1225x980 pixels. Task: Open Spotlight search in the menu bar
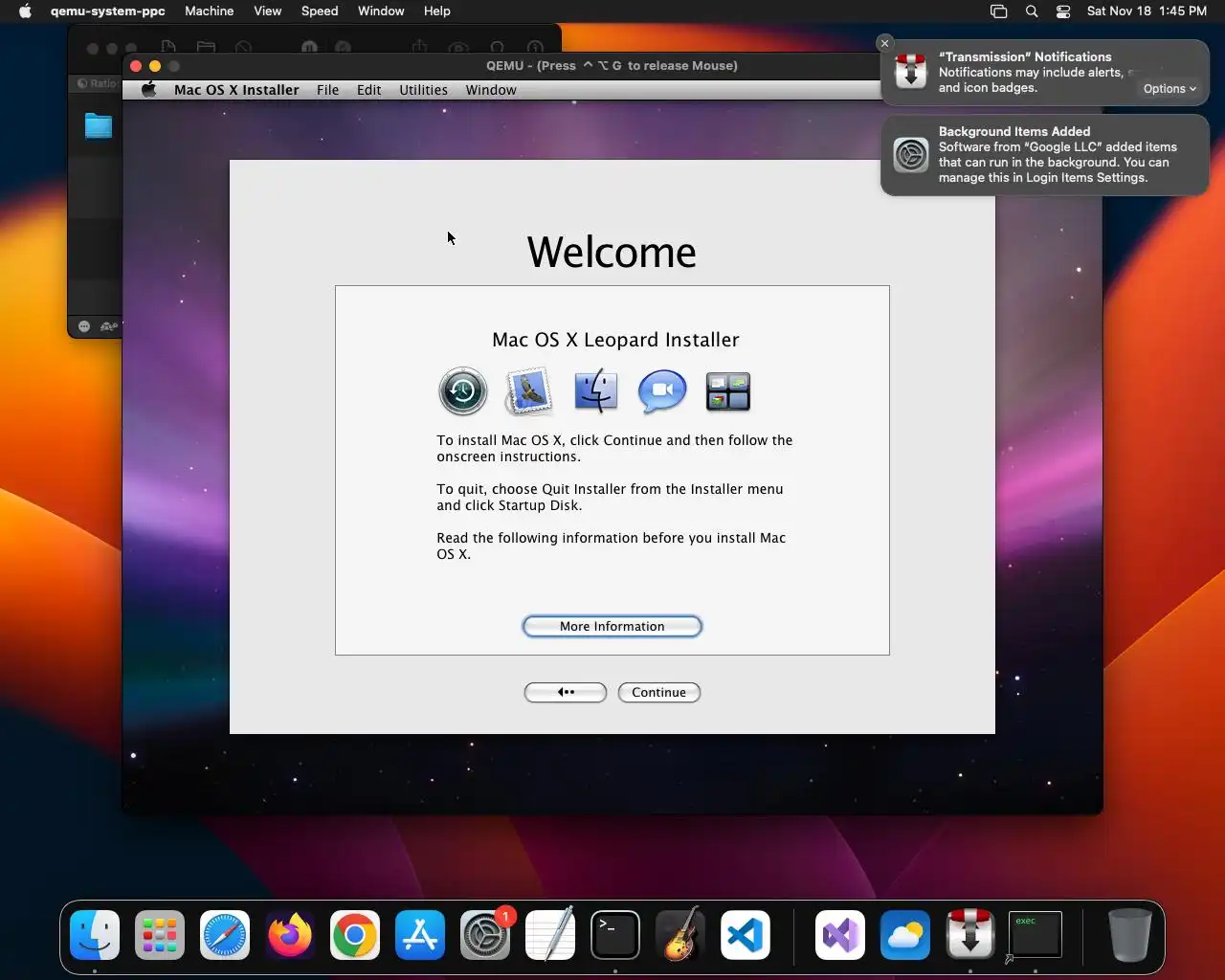pyautogui.click(x=1032, y=11)
